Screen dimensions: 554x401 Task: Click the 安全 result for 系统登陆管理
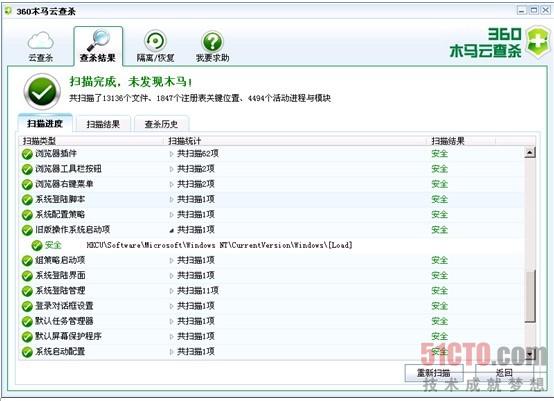pyautogui.click(x=440, y=291)
